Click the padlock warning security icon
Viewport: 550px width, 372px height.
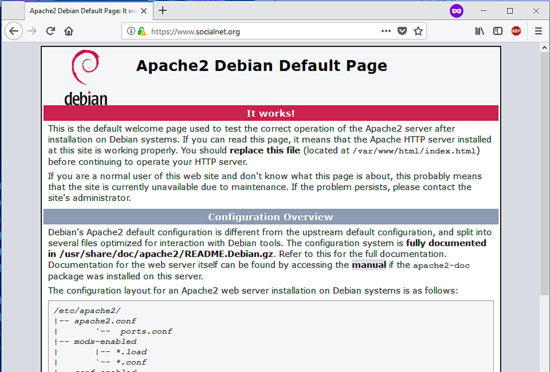coord(142,31)
